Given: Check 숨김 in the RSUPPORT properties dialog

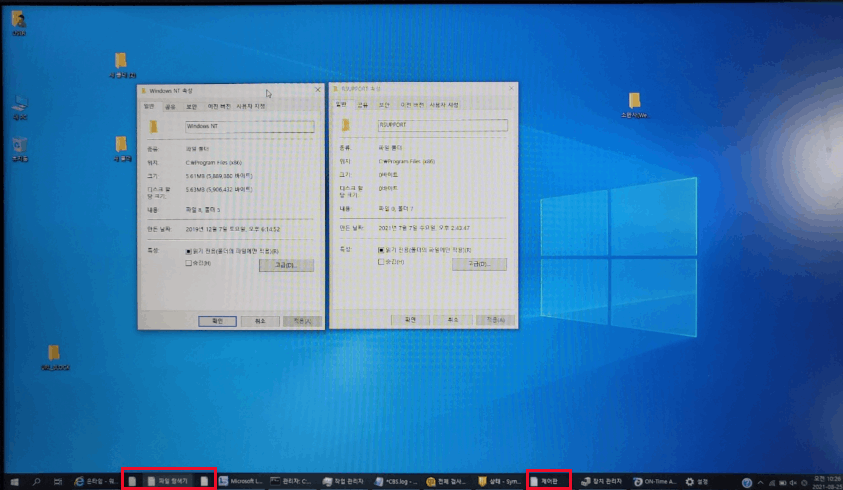Looking at the screenshot, I should click(381, 262).
